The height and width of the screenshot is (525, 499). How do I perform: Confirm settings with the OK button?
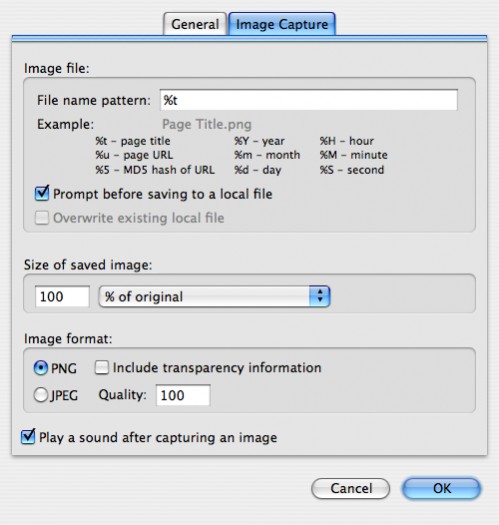(442, 489)
